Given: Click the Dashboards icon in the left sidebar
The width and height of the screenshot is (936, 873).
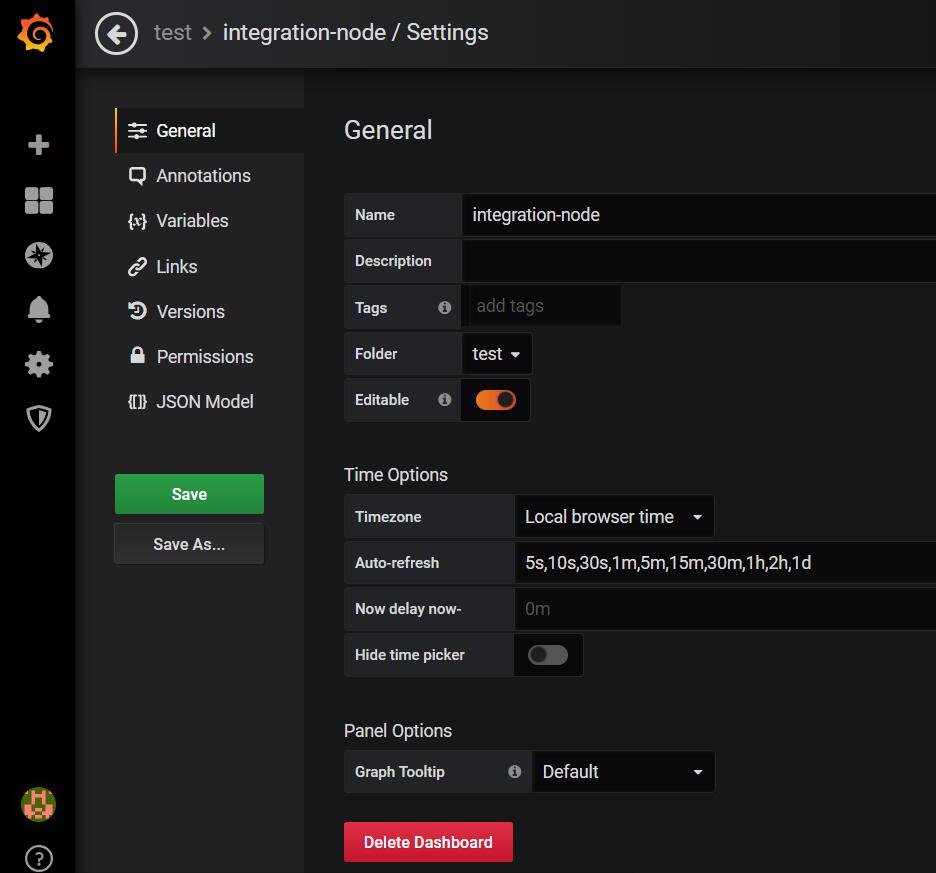Looking at the screenshot, I should point(38,200).
